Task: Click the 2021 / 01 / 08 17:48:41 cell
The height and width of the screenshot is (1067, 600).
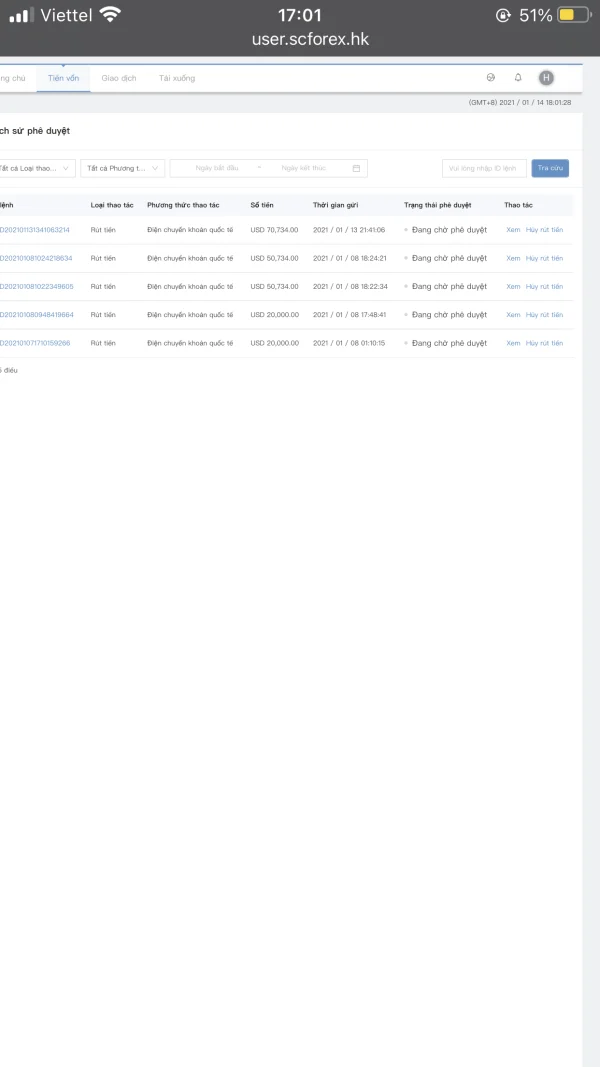Action: point(350,315)
